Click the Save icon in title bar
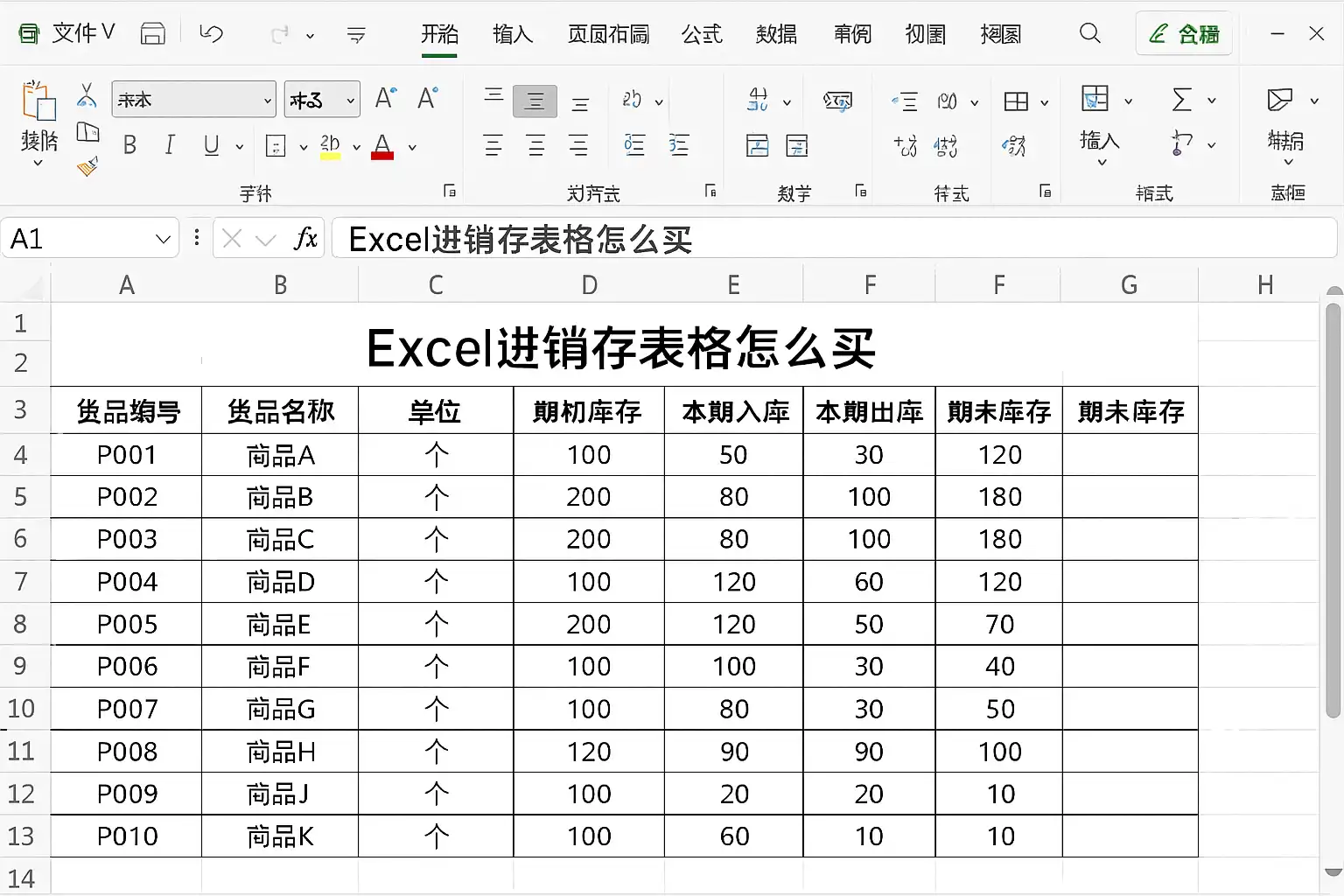This screenshot has width=1344, height=896. click(153, 34)
